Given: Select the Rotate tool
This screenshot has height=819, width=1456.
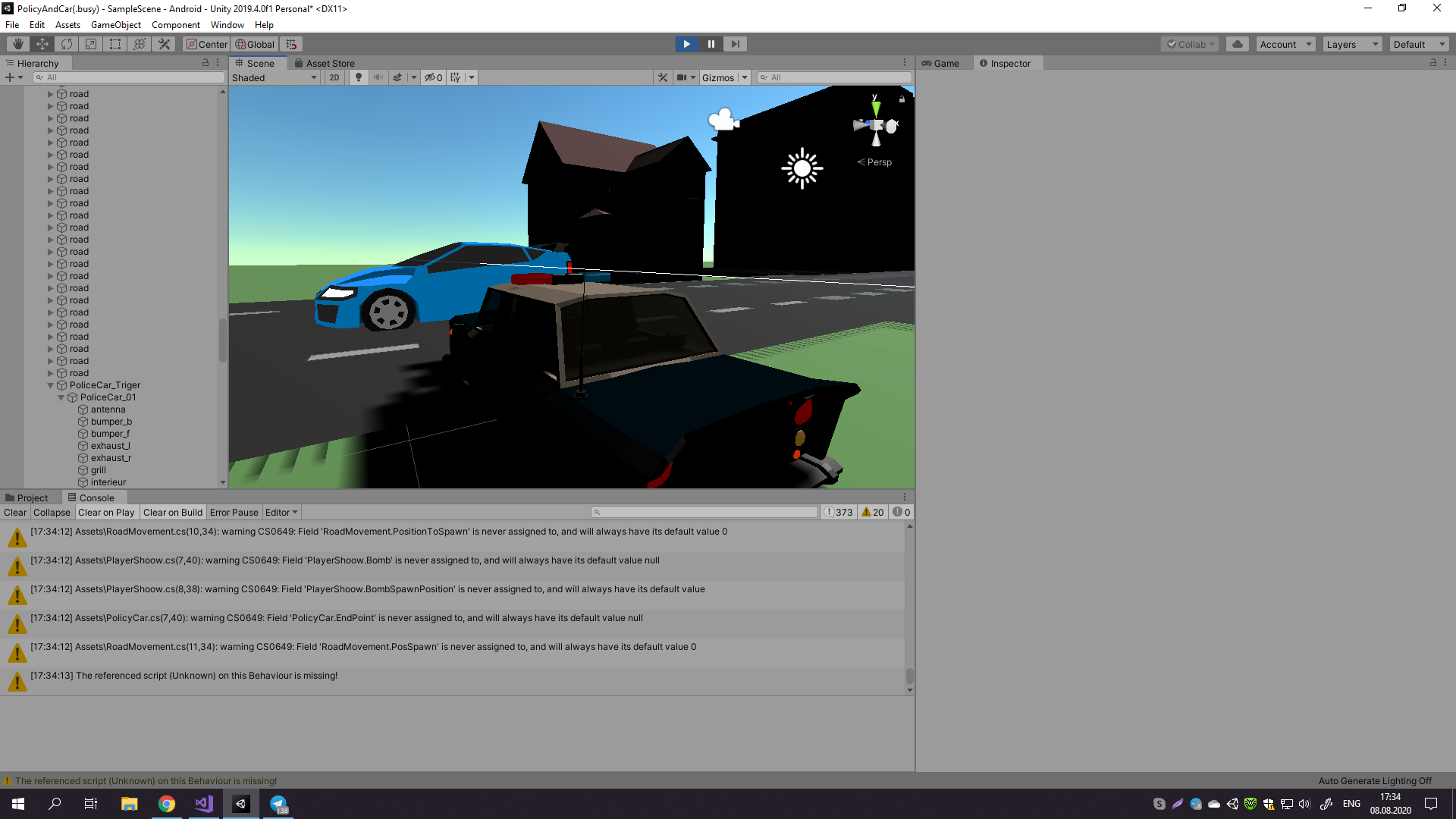Looking at the screenshot, I should 66,44.
